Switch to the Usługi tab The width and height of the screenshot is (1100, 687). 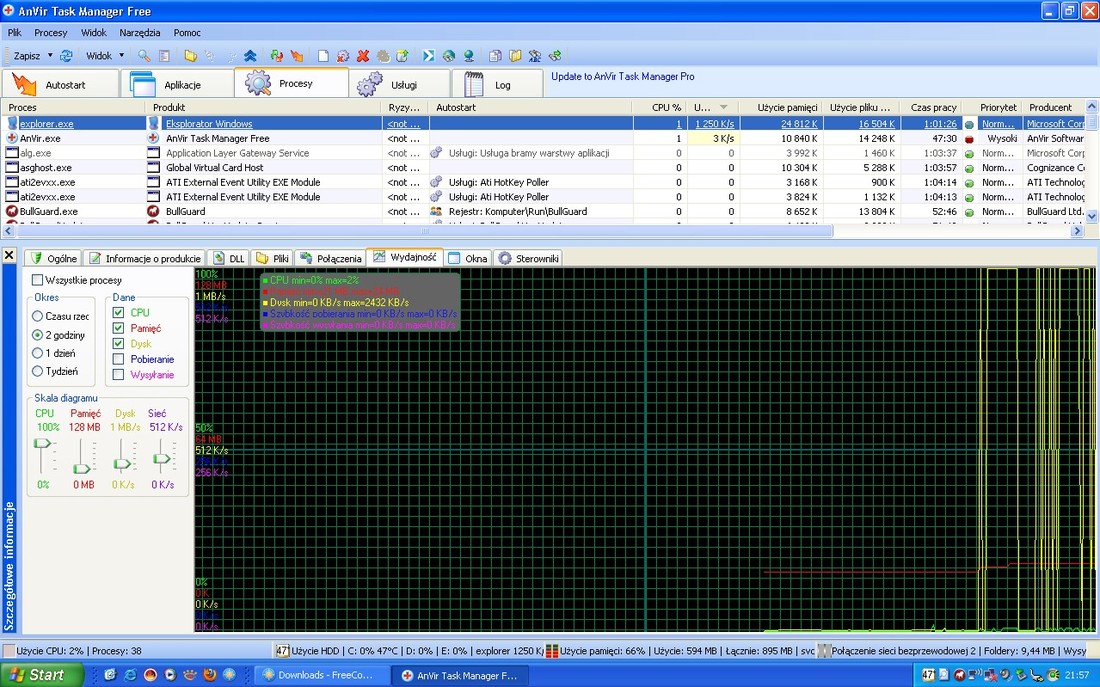[x=399, y=84]
